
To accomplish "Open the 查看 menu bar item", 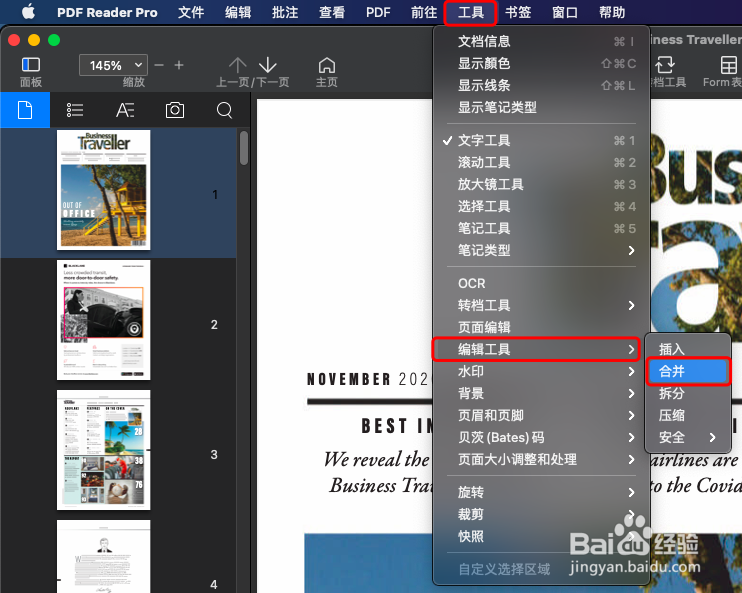I will click(332, 12).
